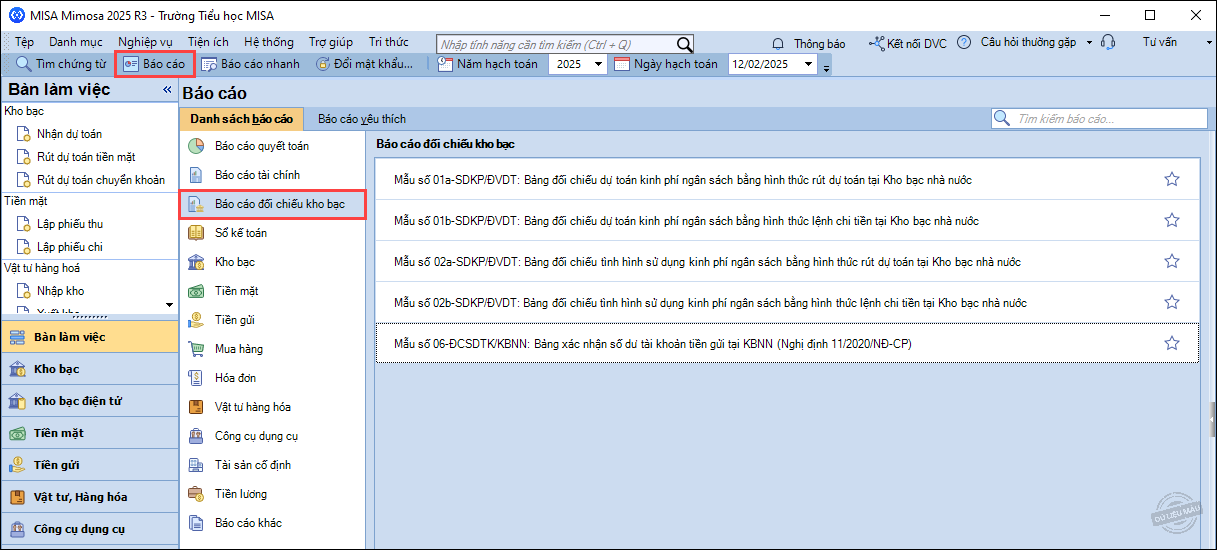Open the Tệp menu
1217x550 pixels.
[24, 42]
